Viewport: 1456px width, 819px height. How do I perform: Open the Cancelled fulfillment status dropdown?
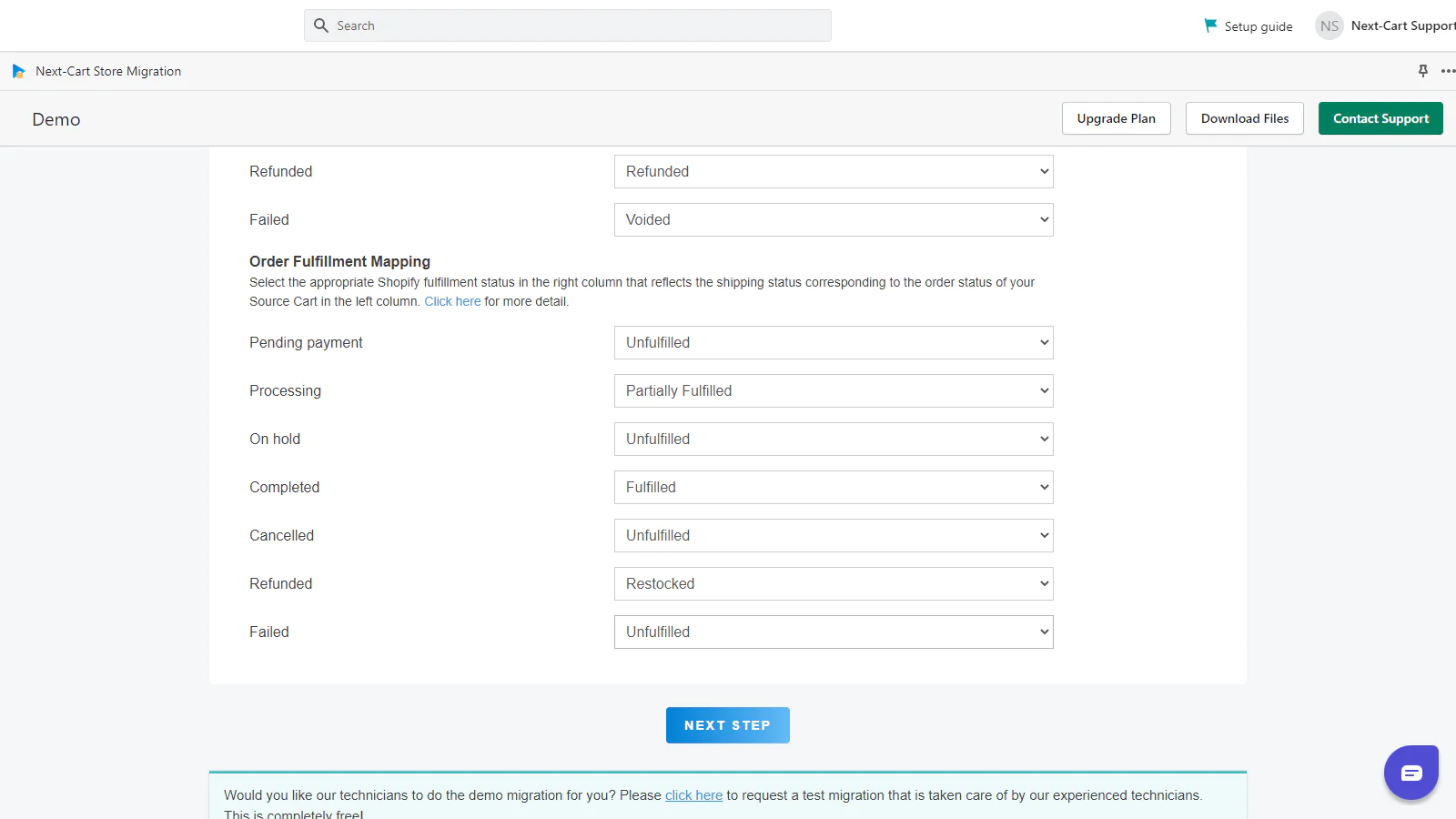[x=833, y=536]
